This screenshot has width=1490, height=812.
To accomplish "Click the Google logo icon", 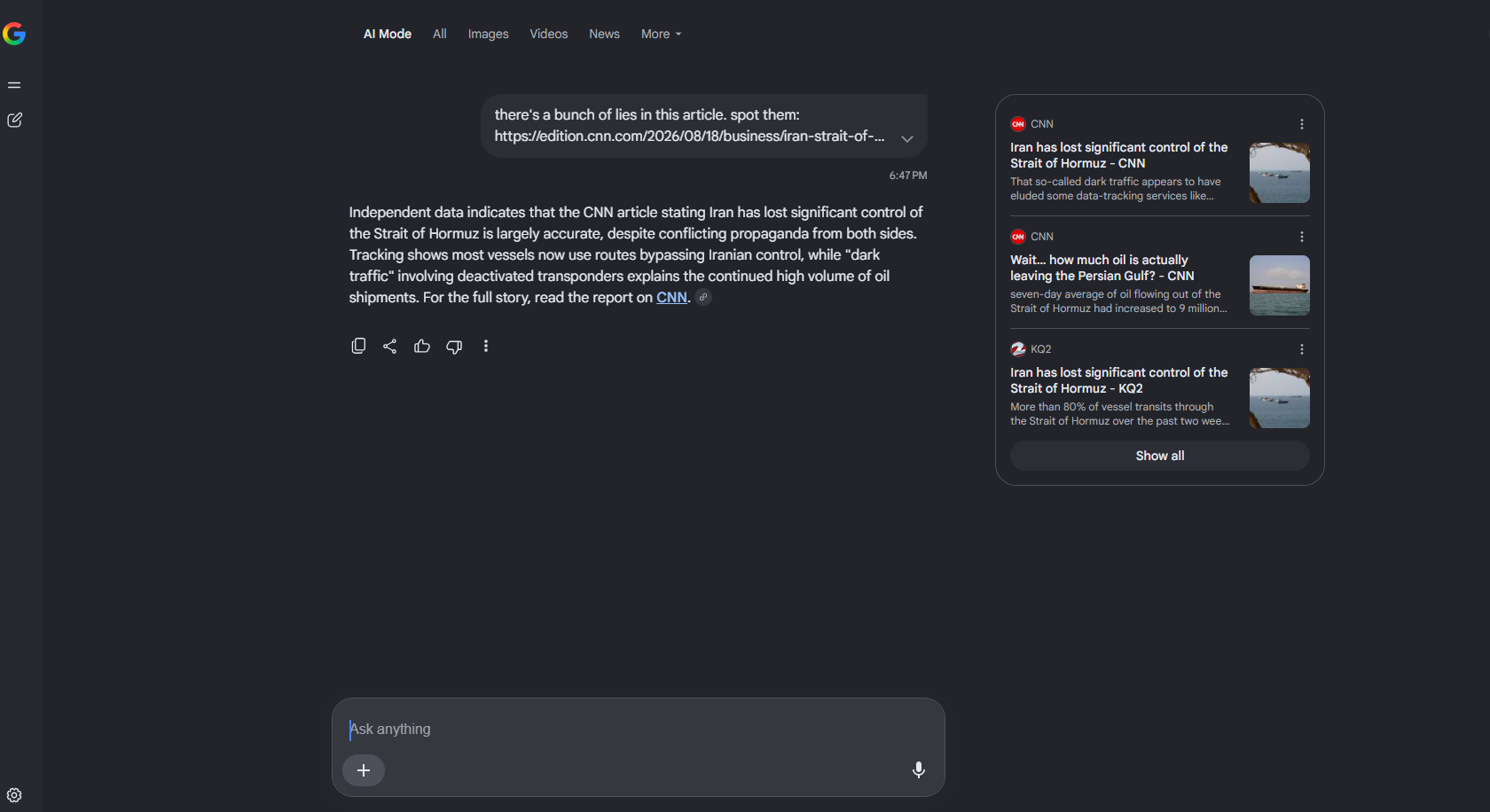I will (x=14, y=34).
